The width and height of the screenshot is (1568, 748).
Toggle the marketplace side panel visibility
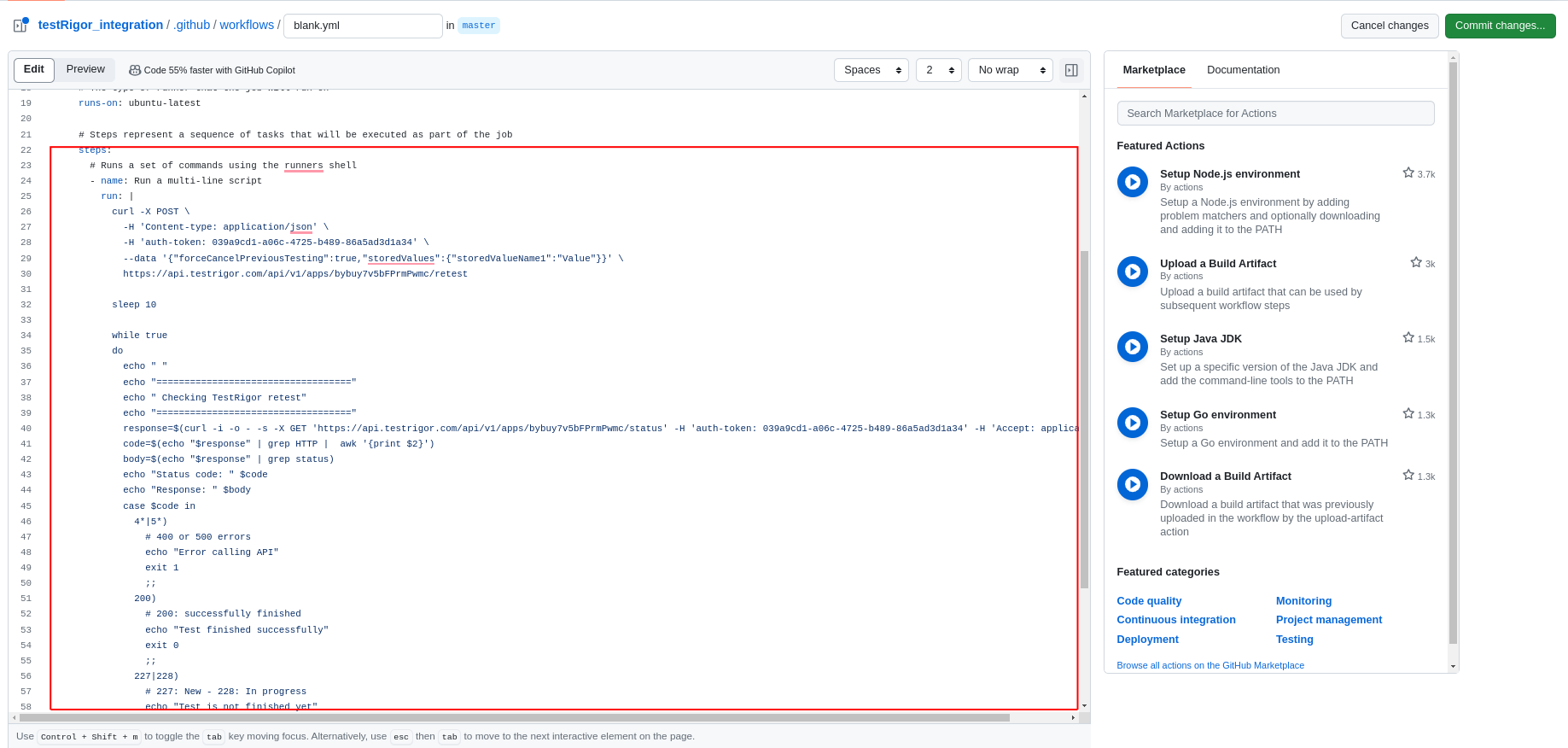pyautogui.click(x=1071, y=70)
